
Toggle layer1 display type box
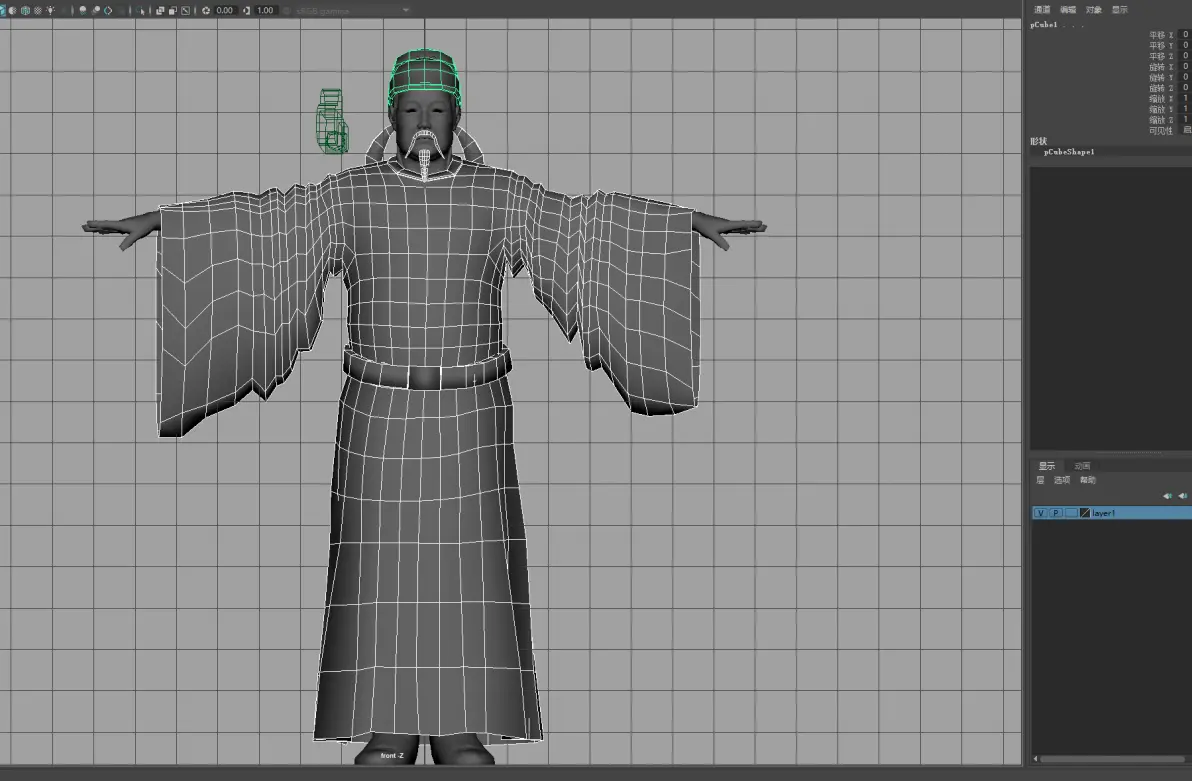(x=1071, y=513)
